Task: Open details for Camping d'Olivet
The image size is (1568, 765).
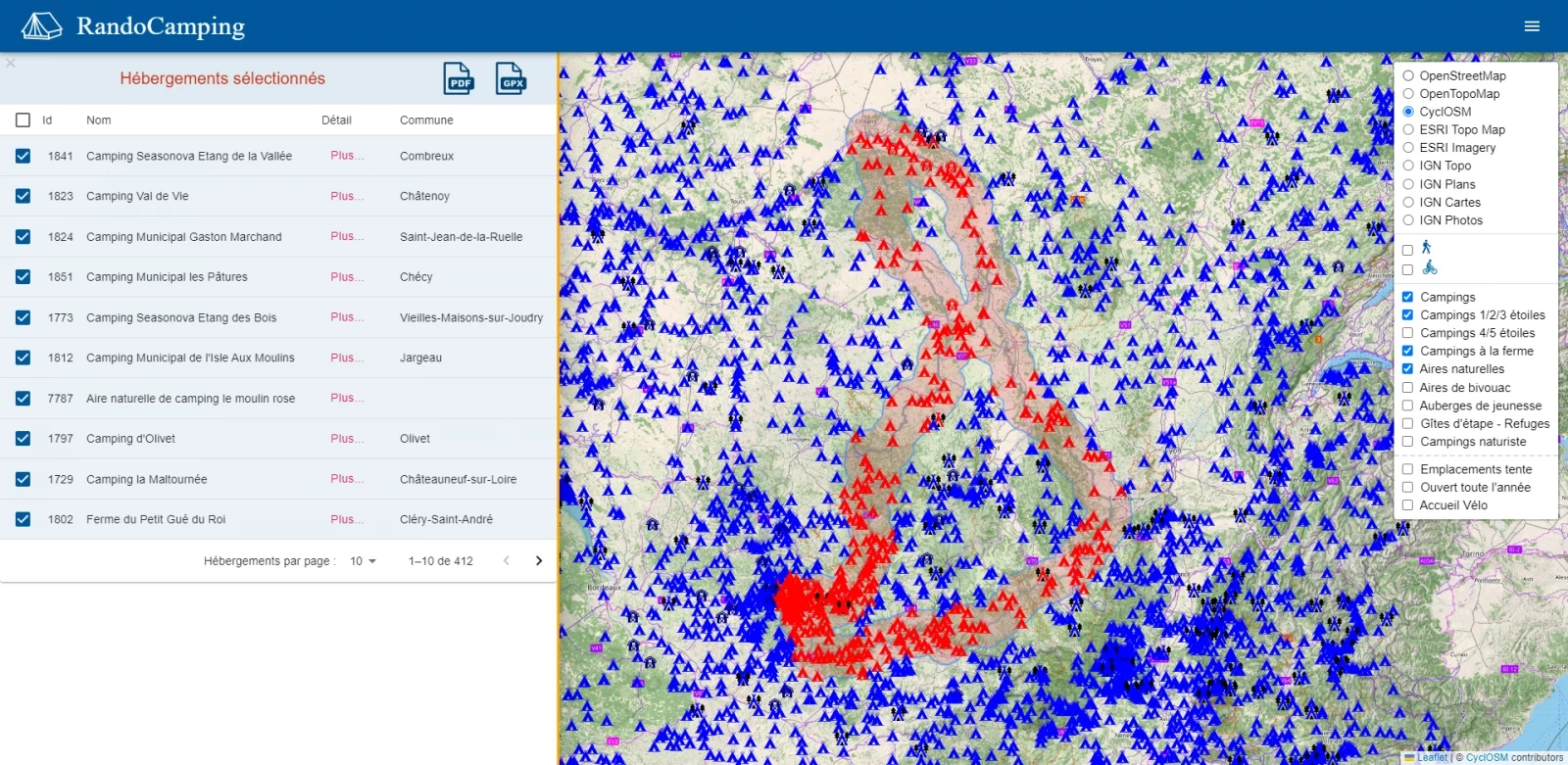Action: point(346,439)
